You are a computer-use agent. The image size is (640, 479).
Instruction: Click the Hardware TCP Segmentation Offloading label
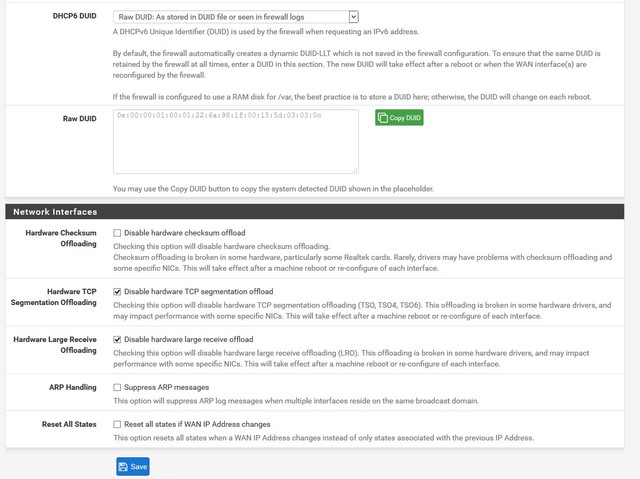[53, 297]
